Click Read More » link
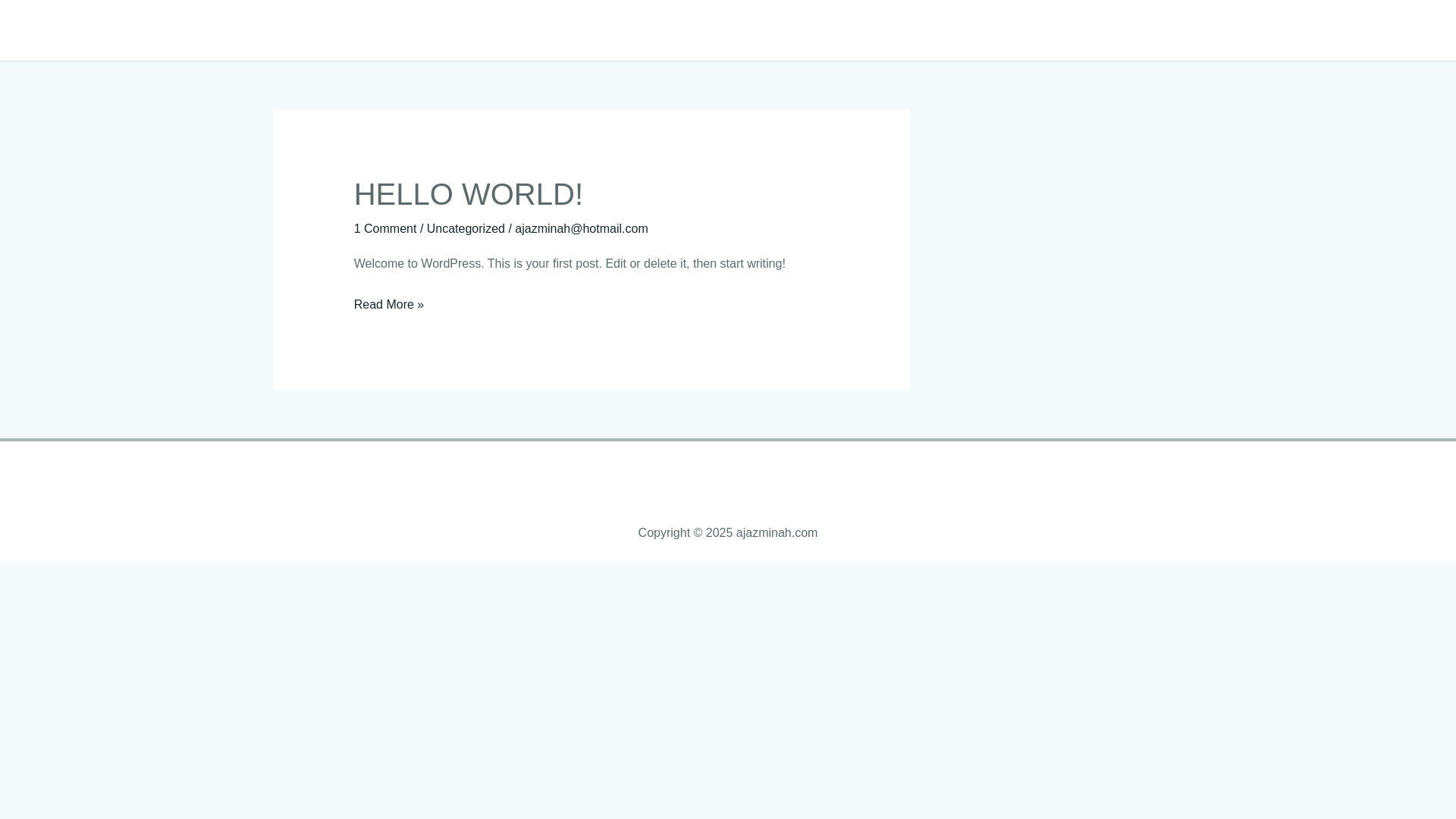The height and width of the screenshot is (819, 1456). click(389, 304)
